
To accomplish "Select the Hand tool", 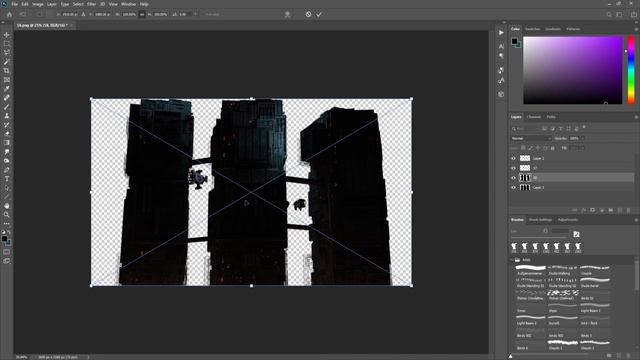I will click(7, 205).
